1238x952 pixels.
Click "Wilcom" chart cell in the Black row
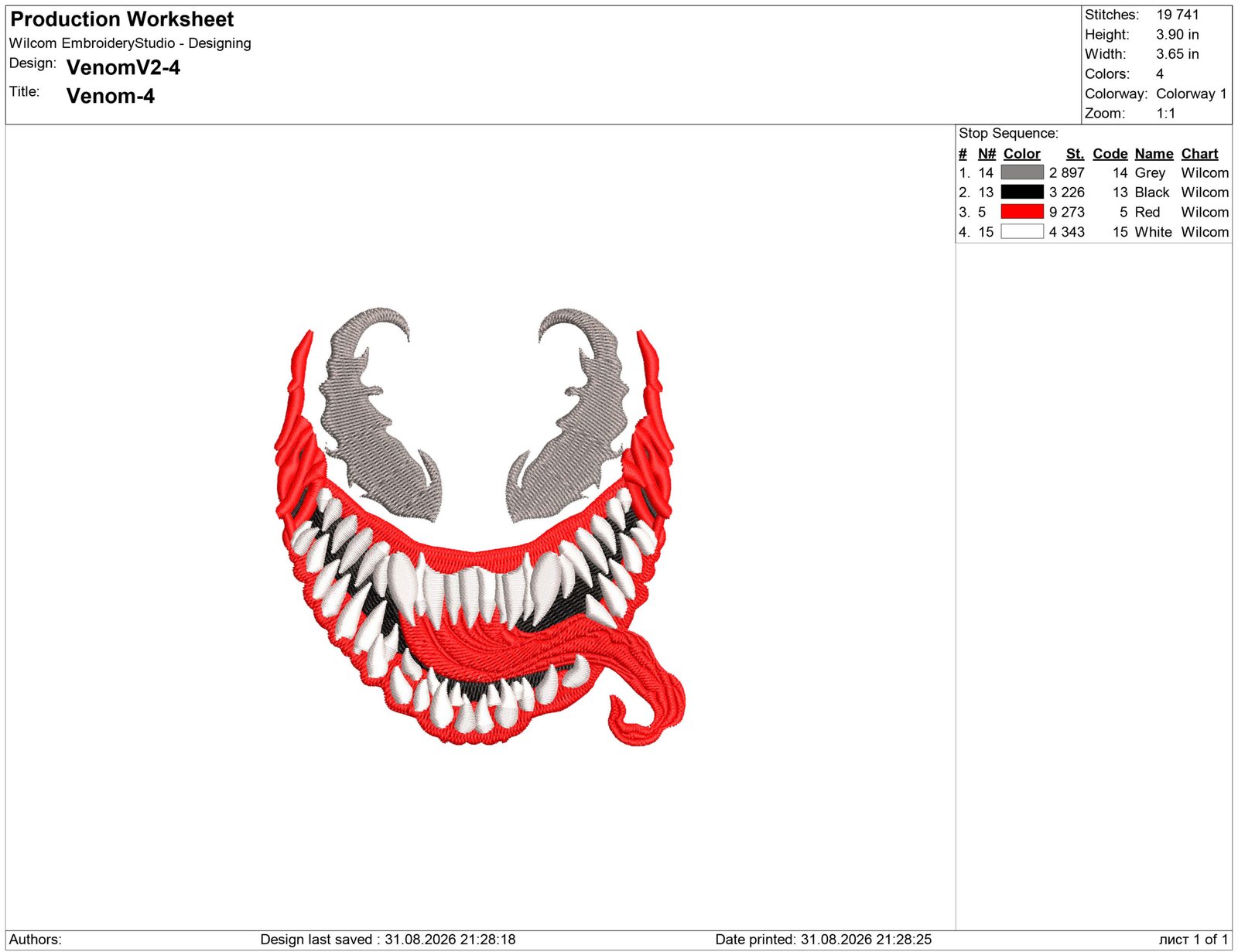coord(1205,193)
